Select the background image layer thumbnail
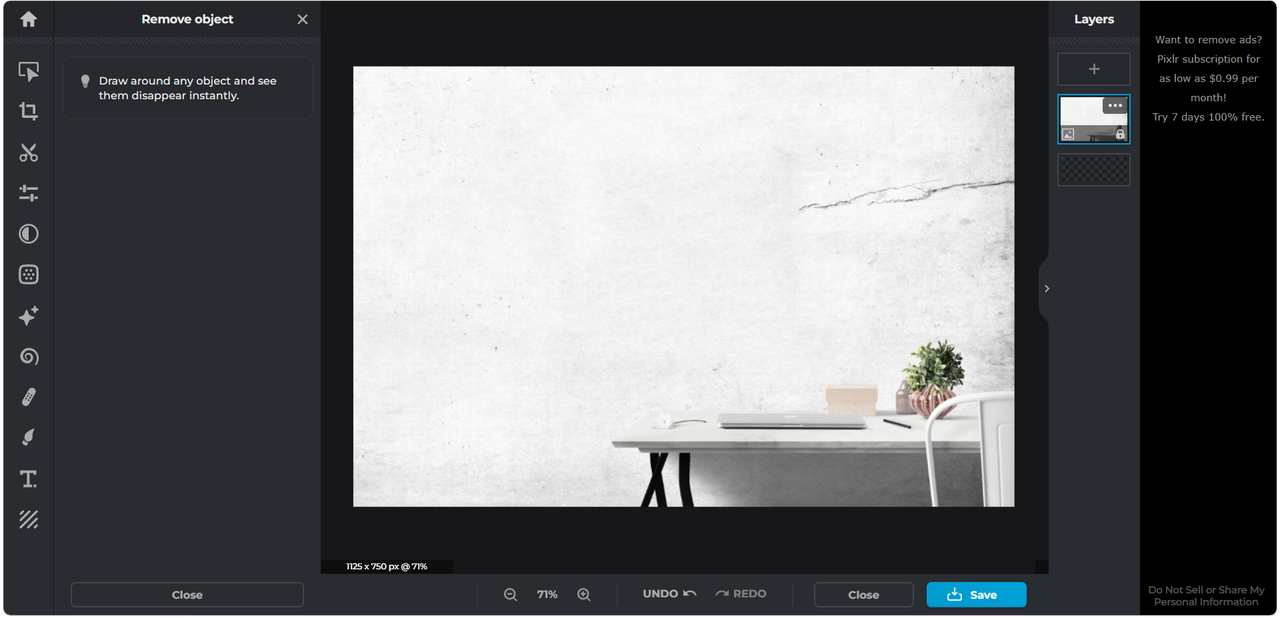 click(x=1094, y=119)
